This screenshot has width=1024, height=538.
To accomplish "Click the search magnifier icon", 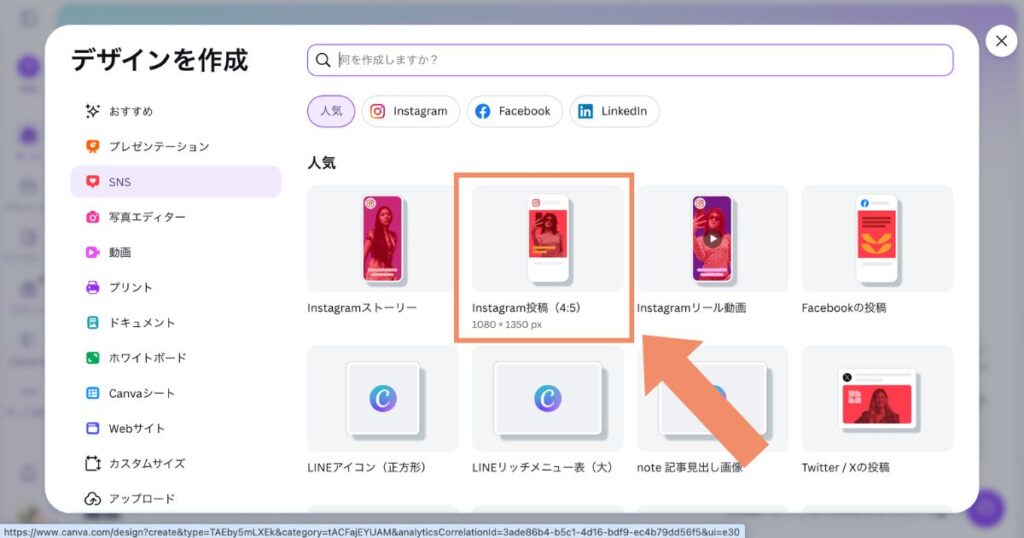I will click(x=323, y=60).
